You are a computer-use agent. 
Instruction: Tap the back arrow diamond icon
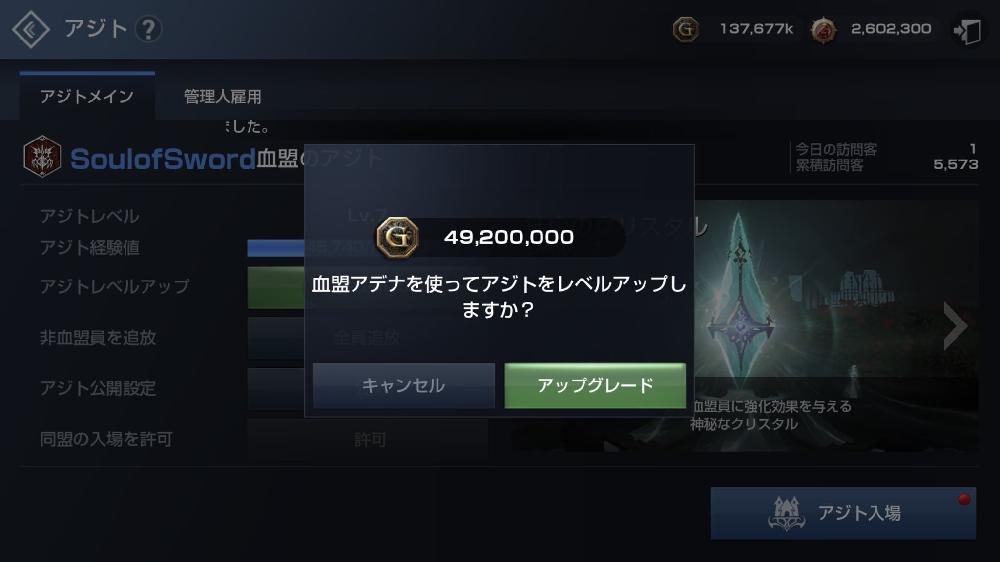pos(31,29)
